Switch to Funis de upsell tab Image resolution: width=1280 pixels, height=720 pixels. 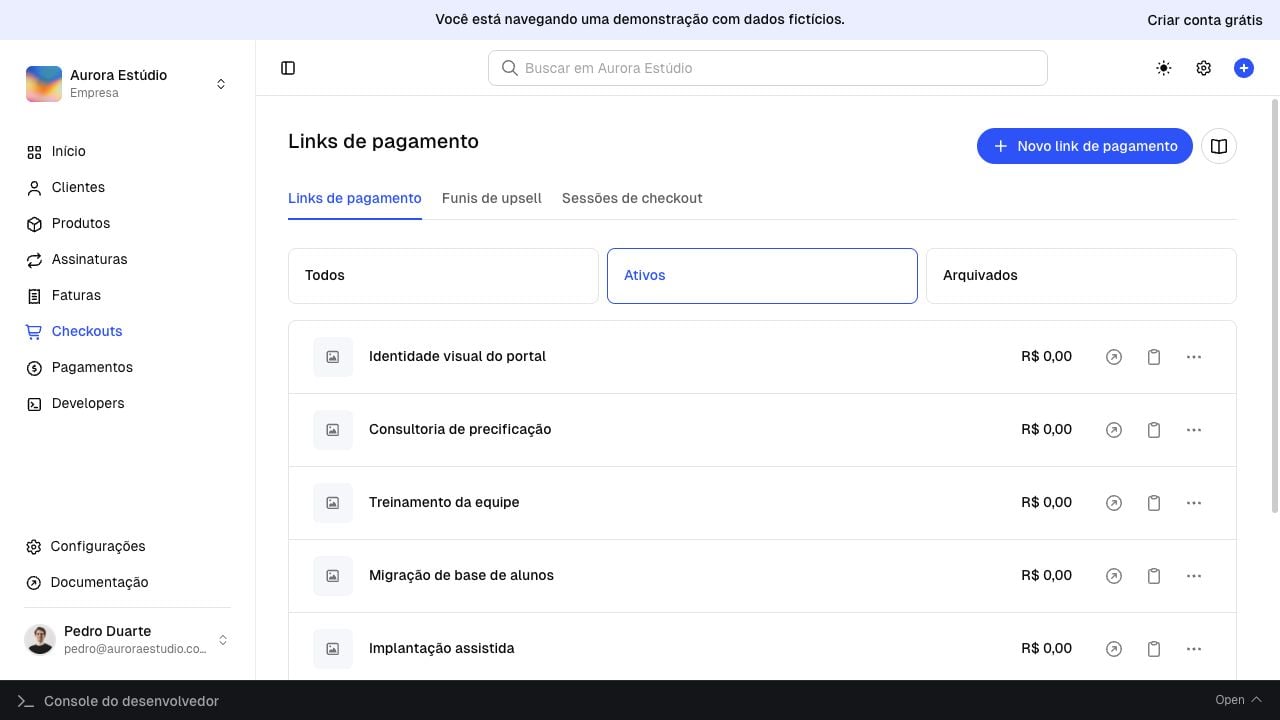[x=492, y=198]
